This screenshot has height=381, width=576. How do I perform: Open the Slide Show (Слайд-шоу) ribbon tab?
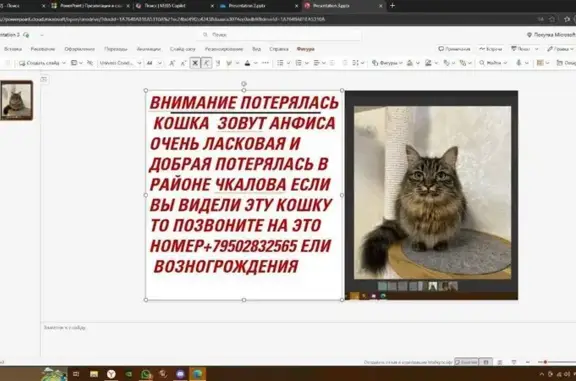pos(183,49)
